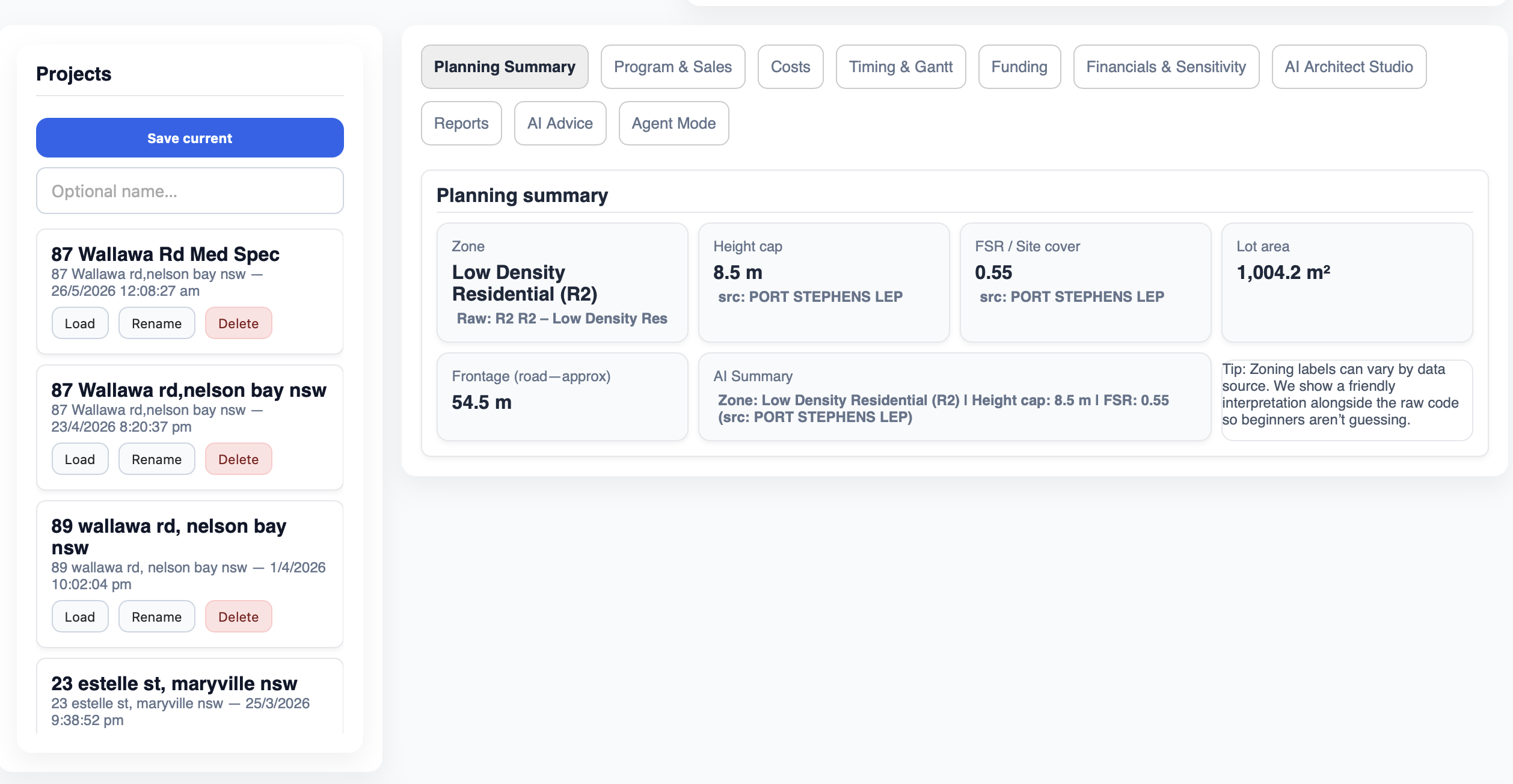
Task: Open the Reports tab
Action: (x=461, y=123)
